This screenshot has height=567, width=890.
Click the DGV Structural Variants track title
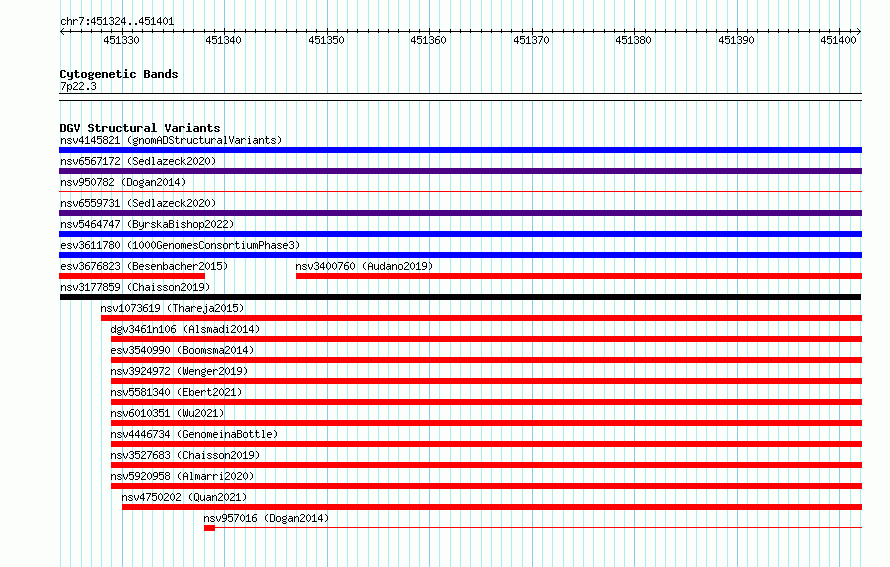click(x=140, y=128)
